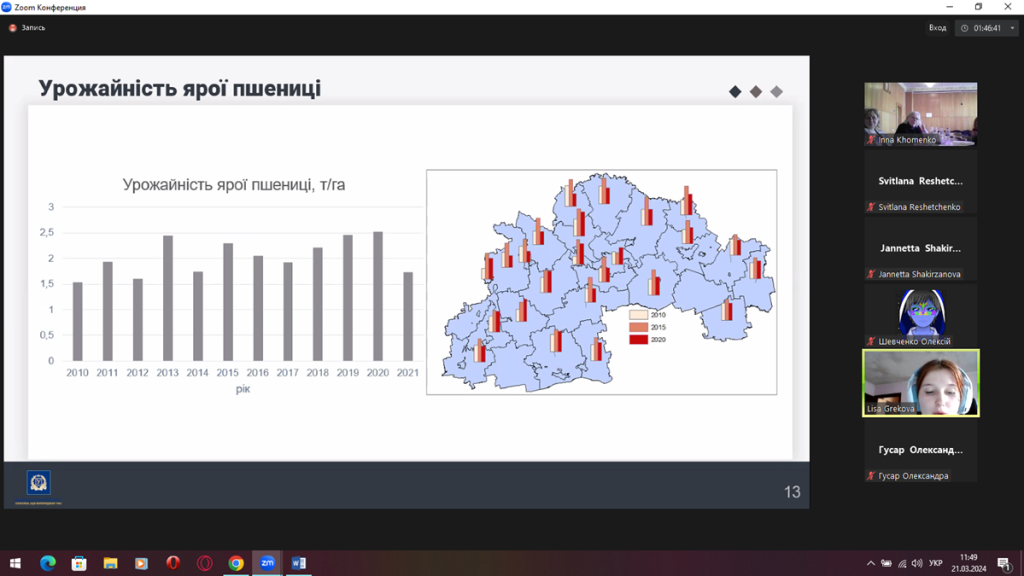Open the Windows Start menu
This screenshot has width=1024, height=576.
tap(15, 563)
